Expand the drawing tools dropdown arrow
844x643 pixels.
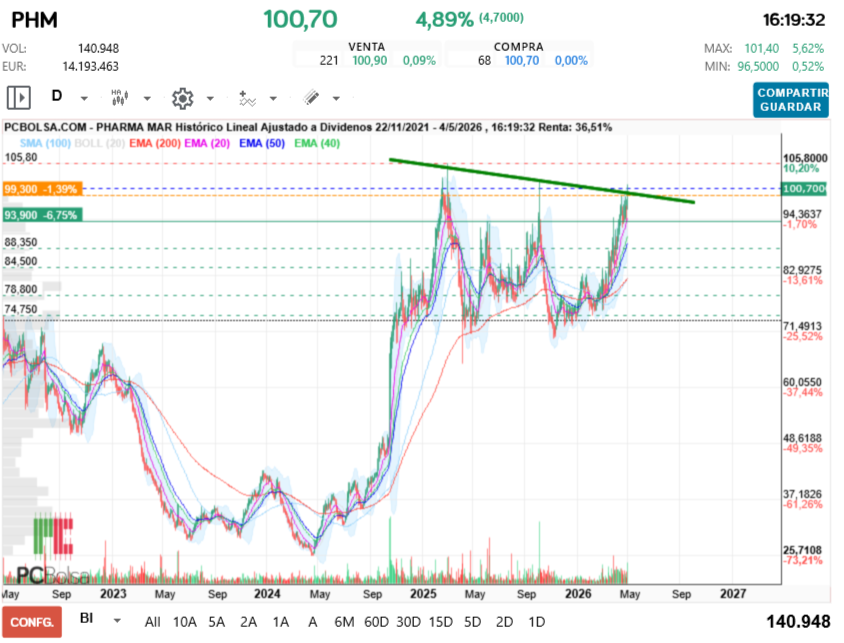point(336,98)
